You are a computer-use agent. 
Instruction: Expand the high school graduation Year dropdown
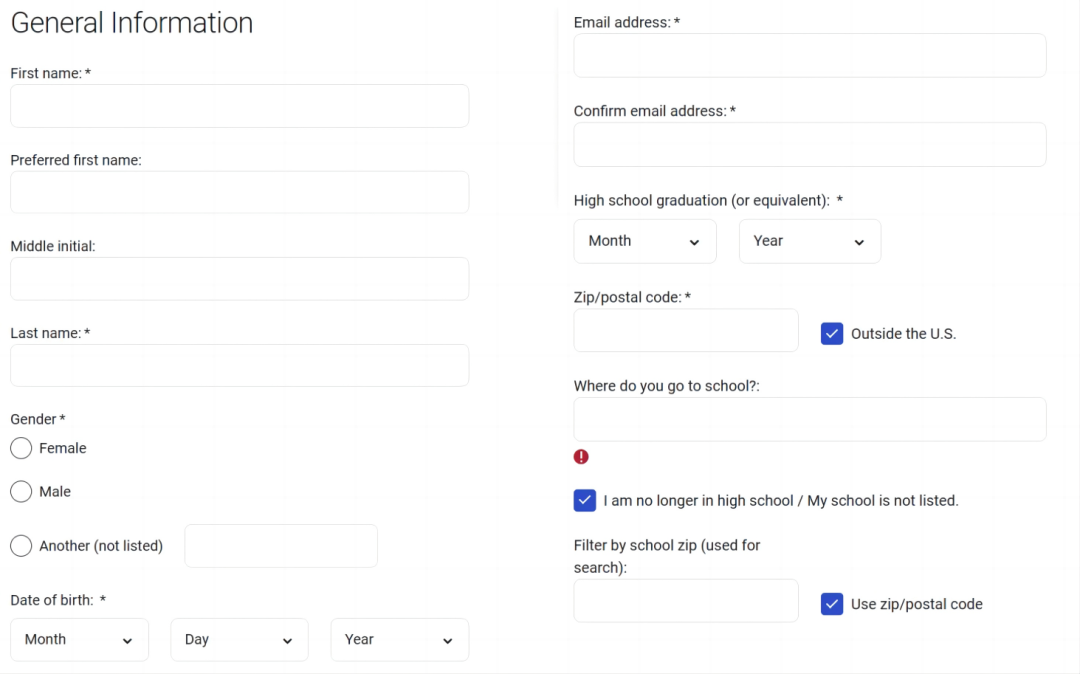(x=809, y=241)
